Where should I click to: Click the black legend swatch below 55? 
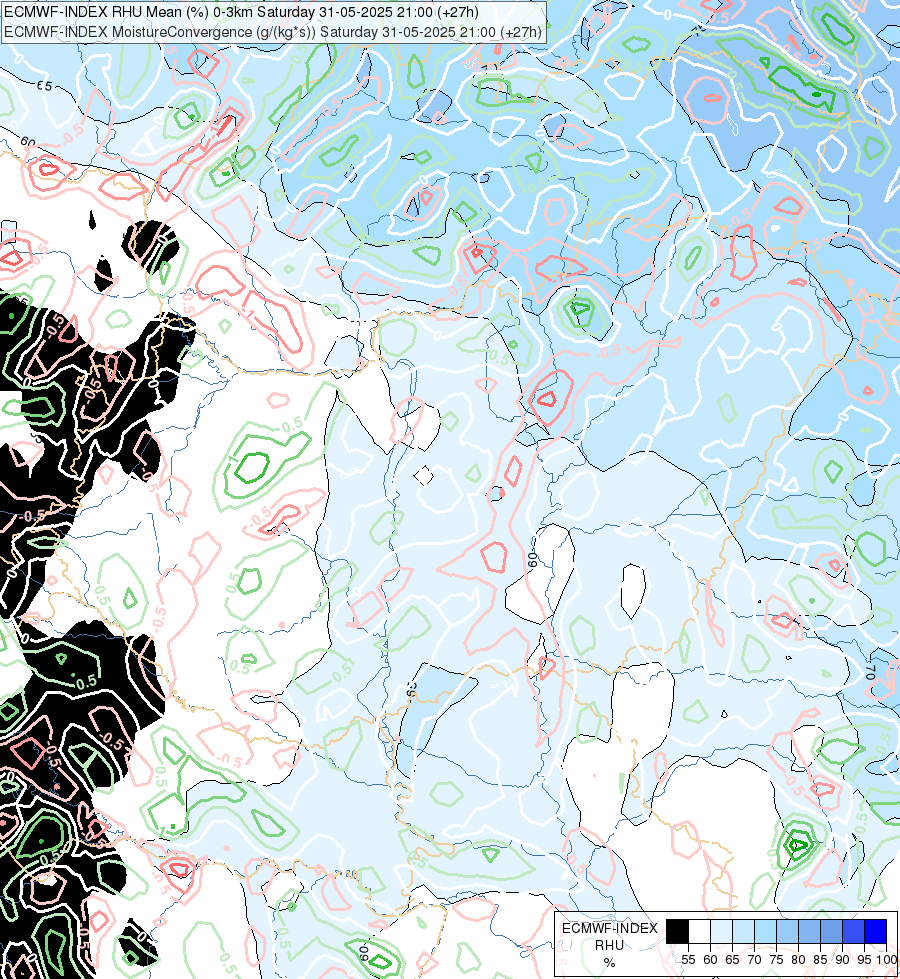tap(678, 932)
